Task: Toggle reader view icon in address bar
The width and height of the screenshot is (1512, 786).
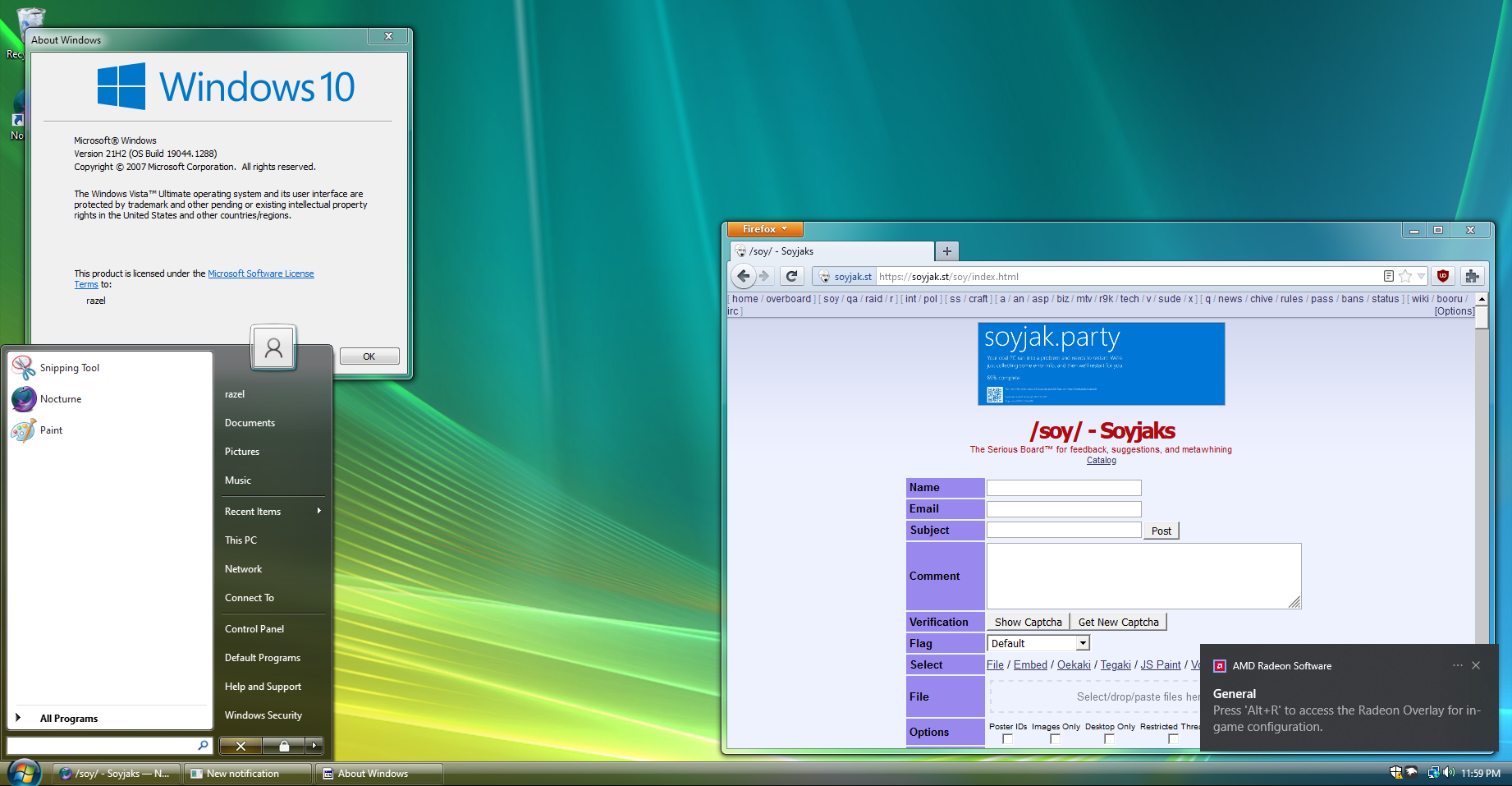Action: coord(1389,276)
